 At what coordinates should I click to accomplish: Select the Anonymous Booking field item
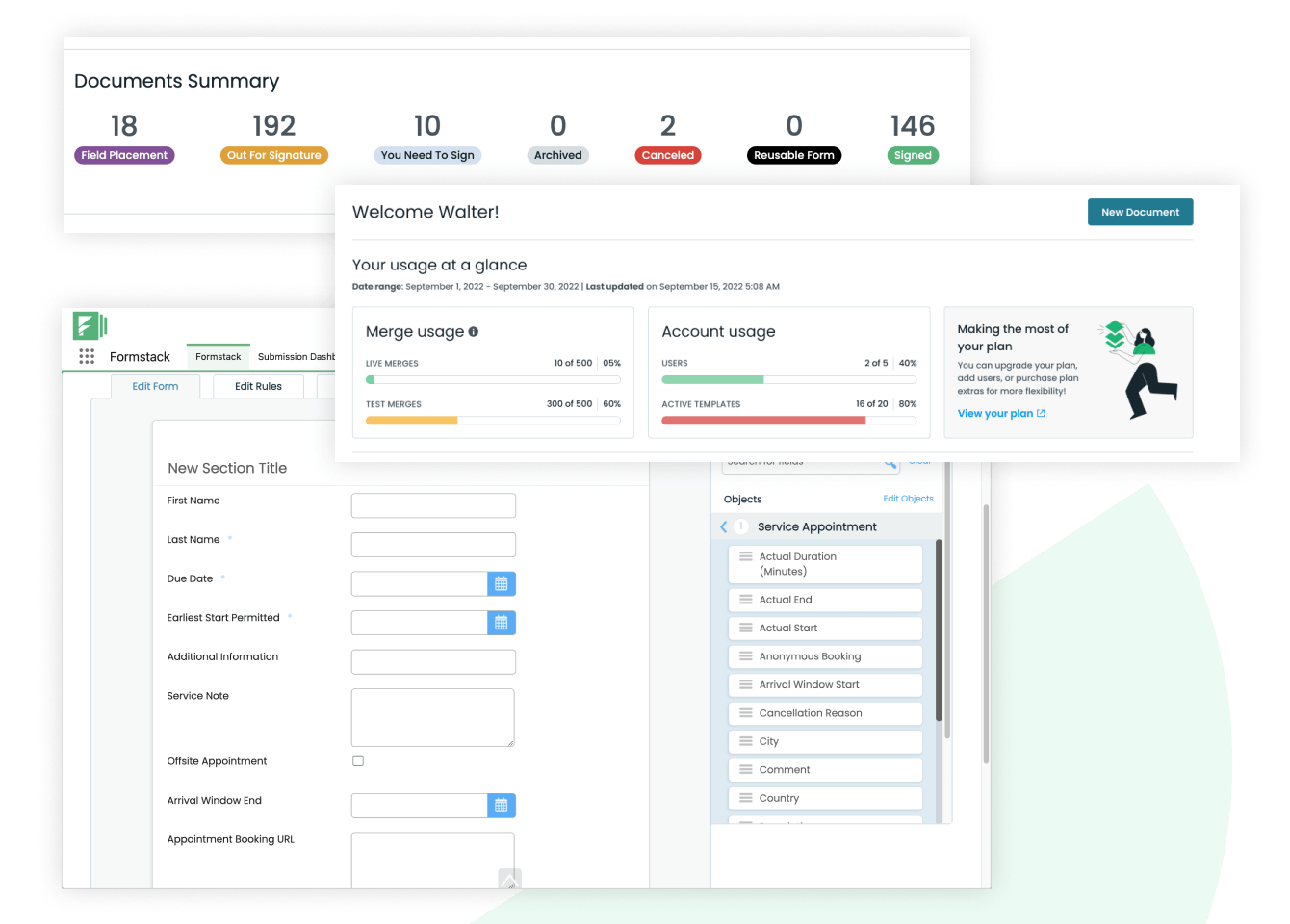(x=825, y=656)
